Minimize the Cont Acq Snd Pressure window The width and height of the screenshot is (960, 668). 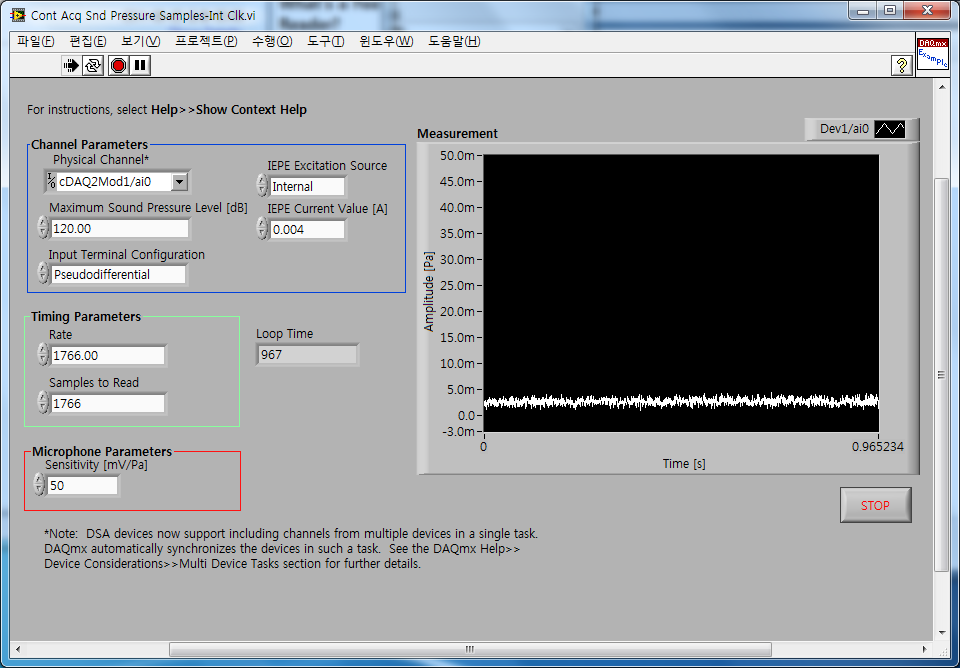[863, 10]
